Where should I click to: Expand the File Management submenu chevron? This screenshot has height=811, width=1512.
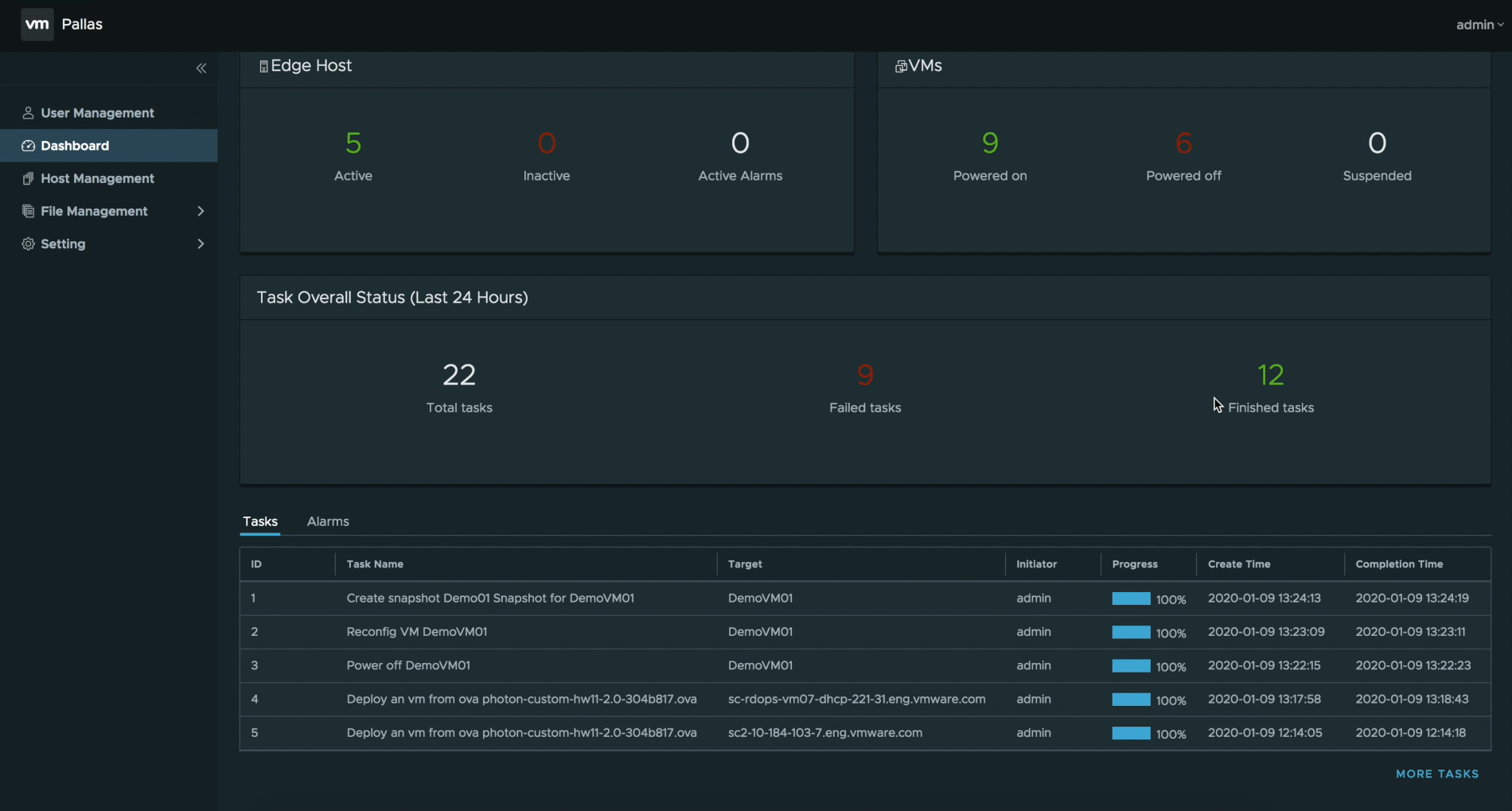201,211
